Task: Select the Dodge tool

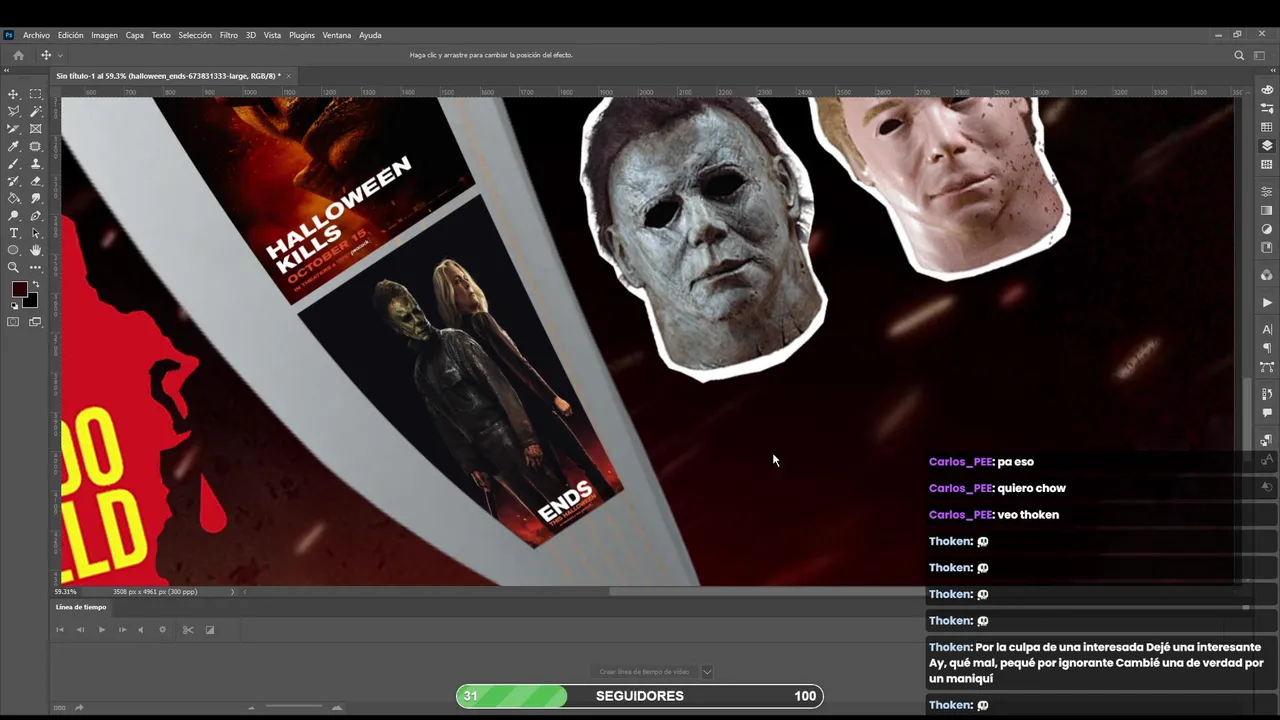Action: coord(14,215)
